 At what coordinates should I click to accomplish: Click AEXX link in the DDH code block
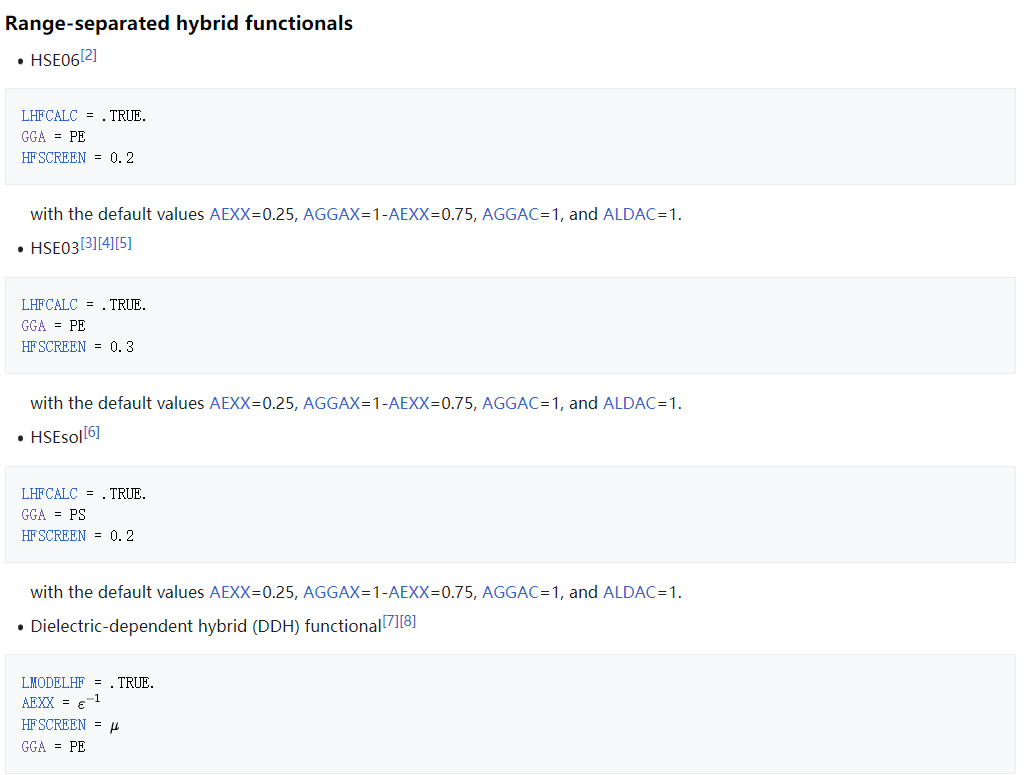pyautogui.click(x=37, y=704)
